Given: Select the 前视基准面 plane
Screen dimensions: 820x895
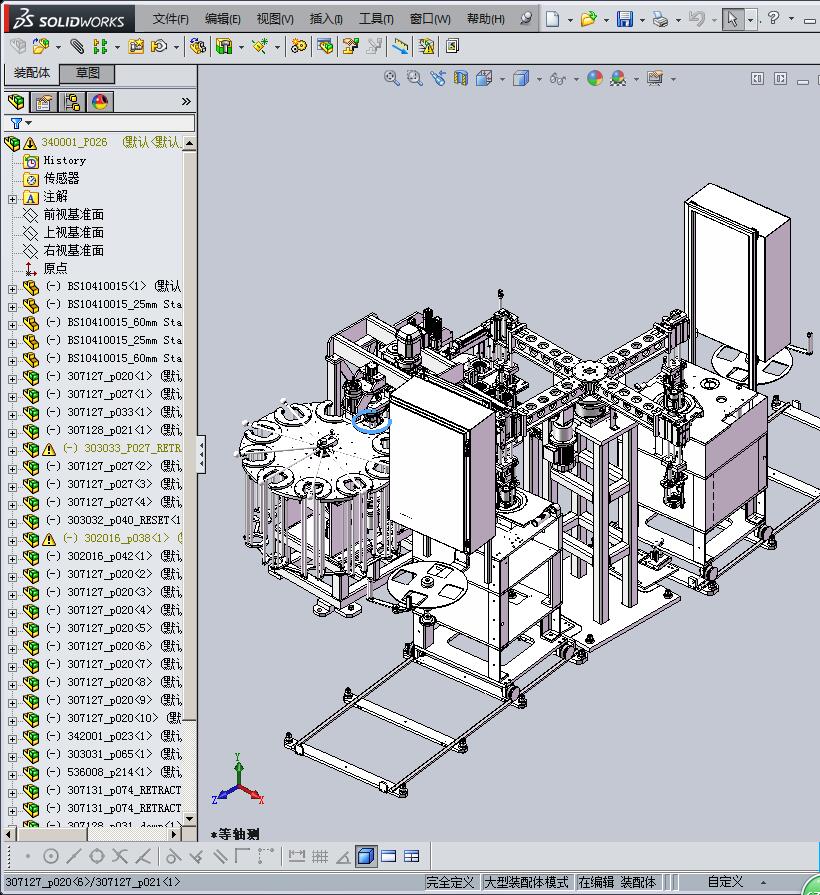Looking at the screenshot, I should pos(74,215).
